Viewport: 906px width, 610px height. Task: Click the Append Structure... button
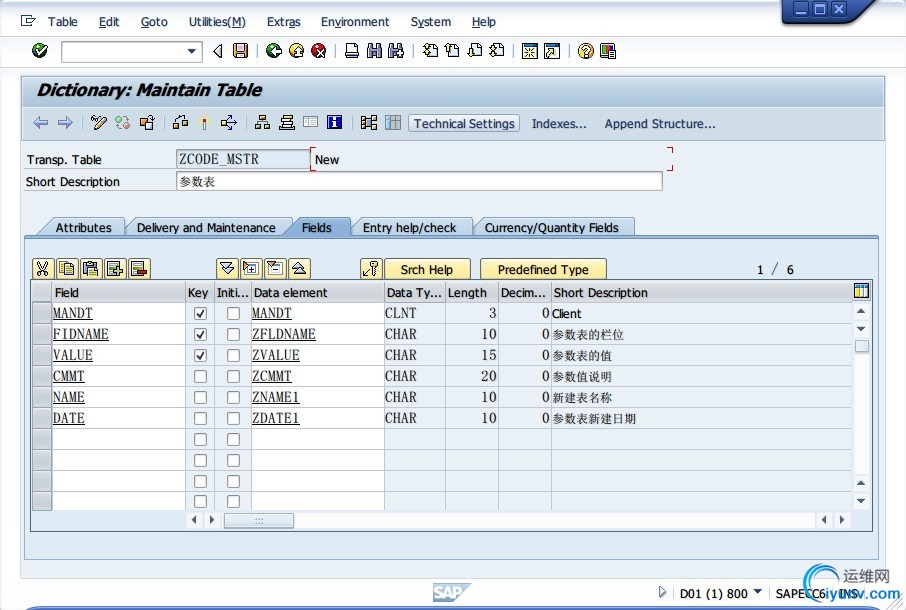point(660,124)
